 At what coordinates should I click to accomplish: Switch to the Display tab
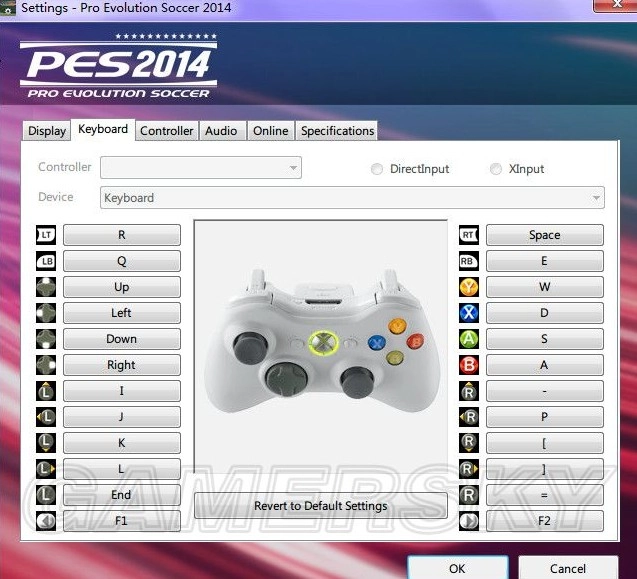pos(47,131)
